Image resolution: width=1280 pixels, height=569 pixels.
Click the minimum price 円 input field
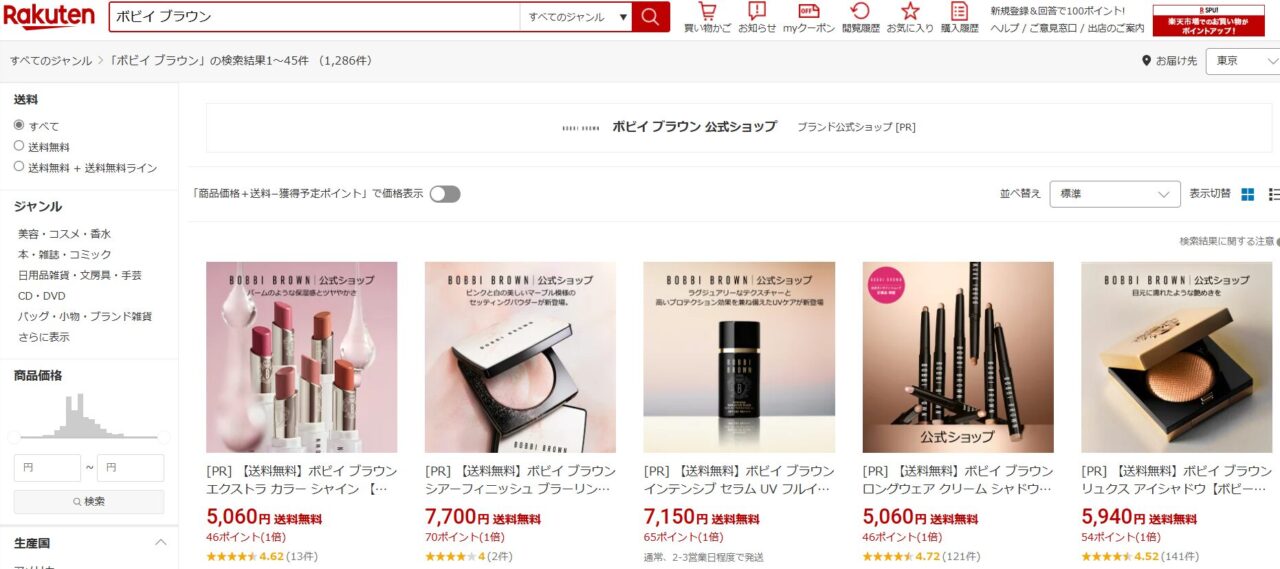click(47, 468)
